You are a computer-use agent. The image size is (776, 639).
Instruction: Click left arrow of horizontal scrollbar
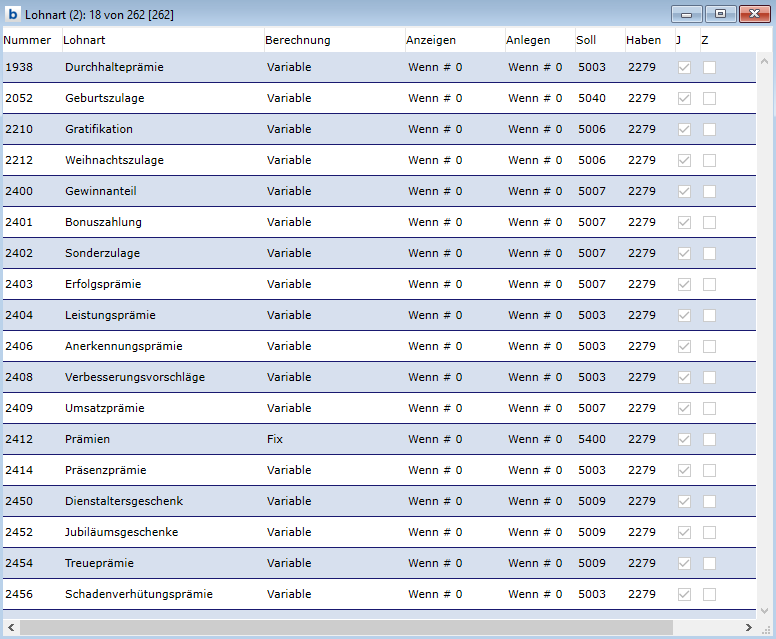[x=10, y=628]
